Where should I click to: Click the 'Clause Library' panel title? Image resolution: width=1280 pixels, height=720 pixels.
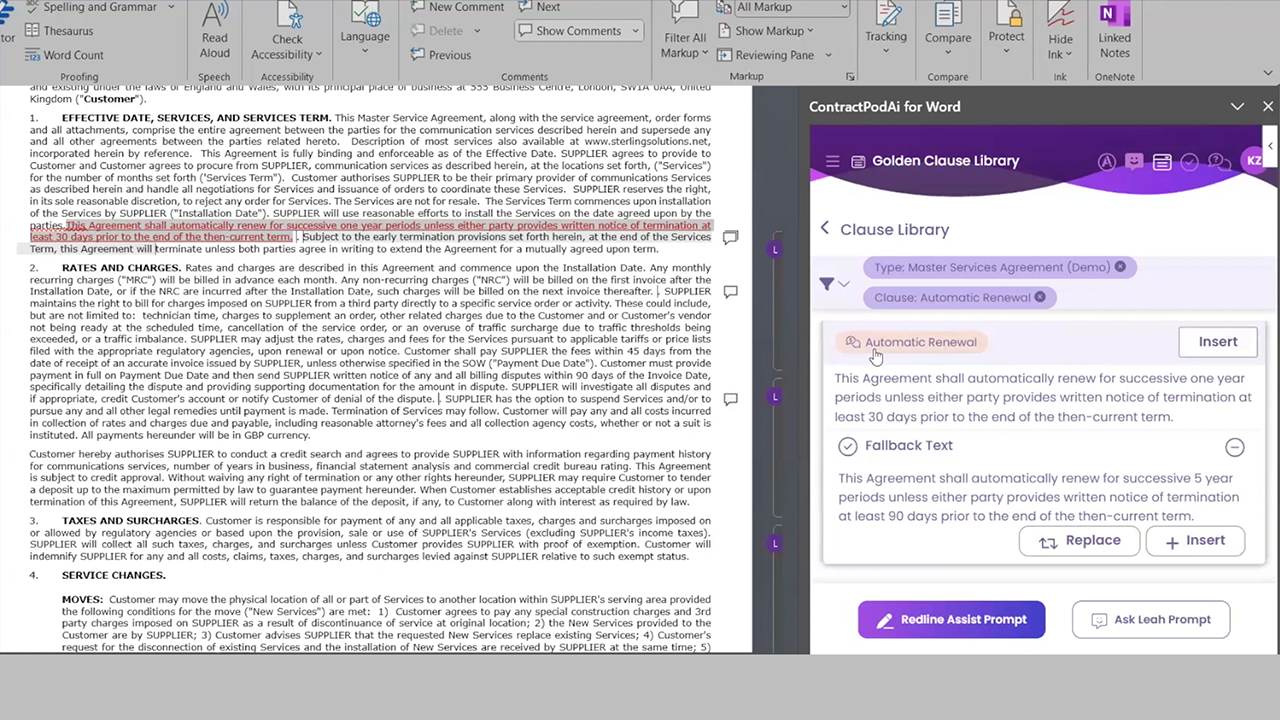(894, 229)
